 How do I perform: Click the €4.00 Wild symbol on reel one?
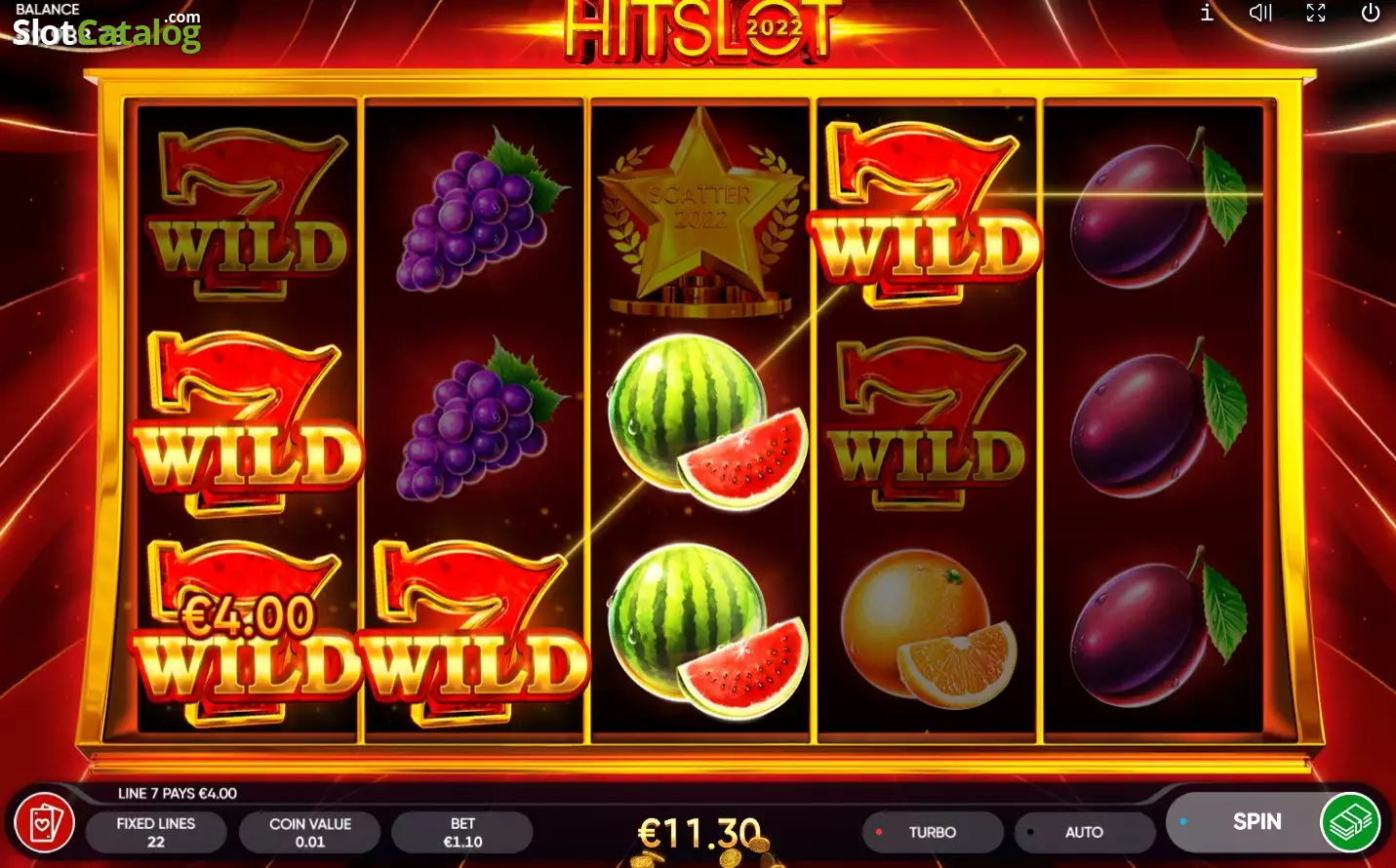246,631
